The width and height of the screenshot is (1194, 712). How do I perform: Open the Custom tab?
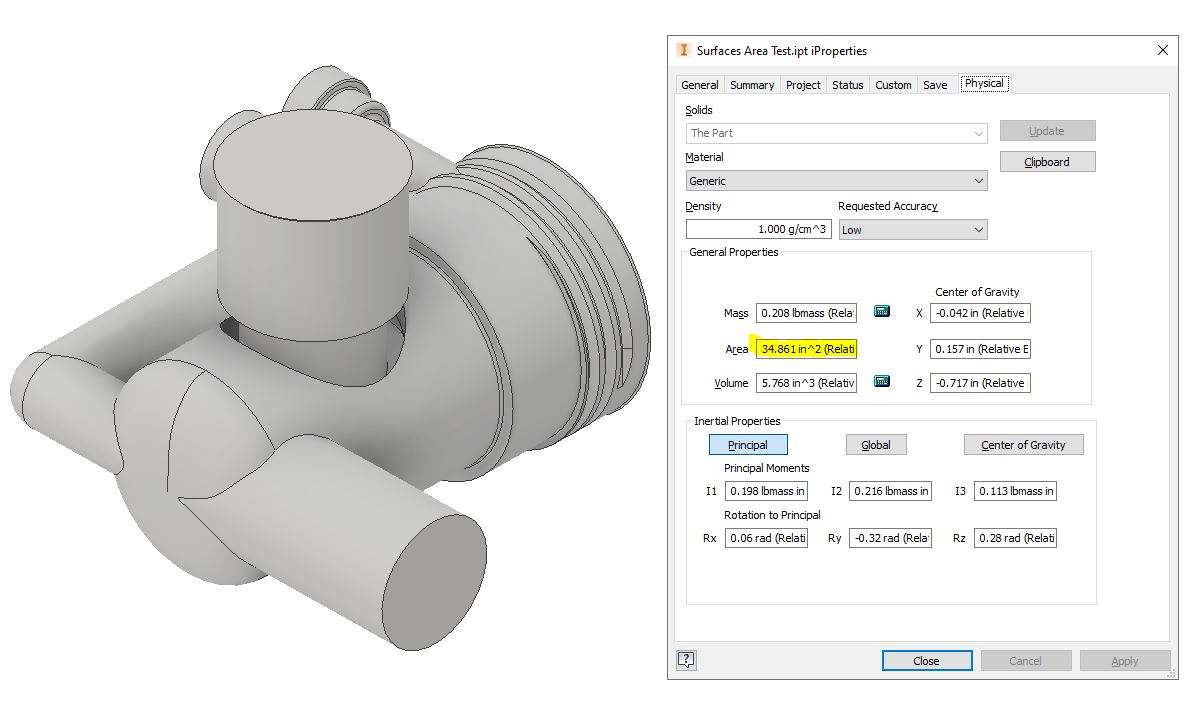[893, 85]
